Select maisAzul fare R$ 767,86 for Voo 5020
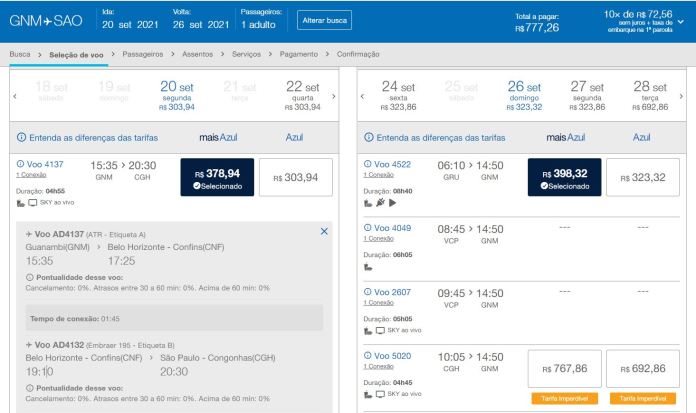 pos(565,369)
